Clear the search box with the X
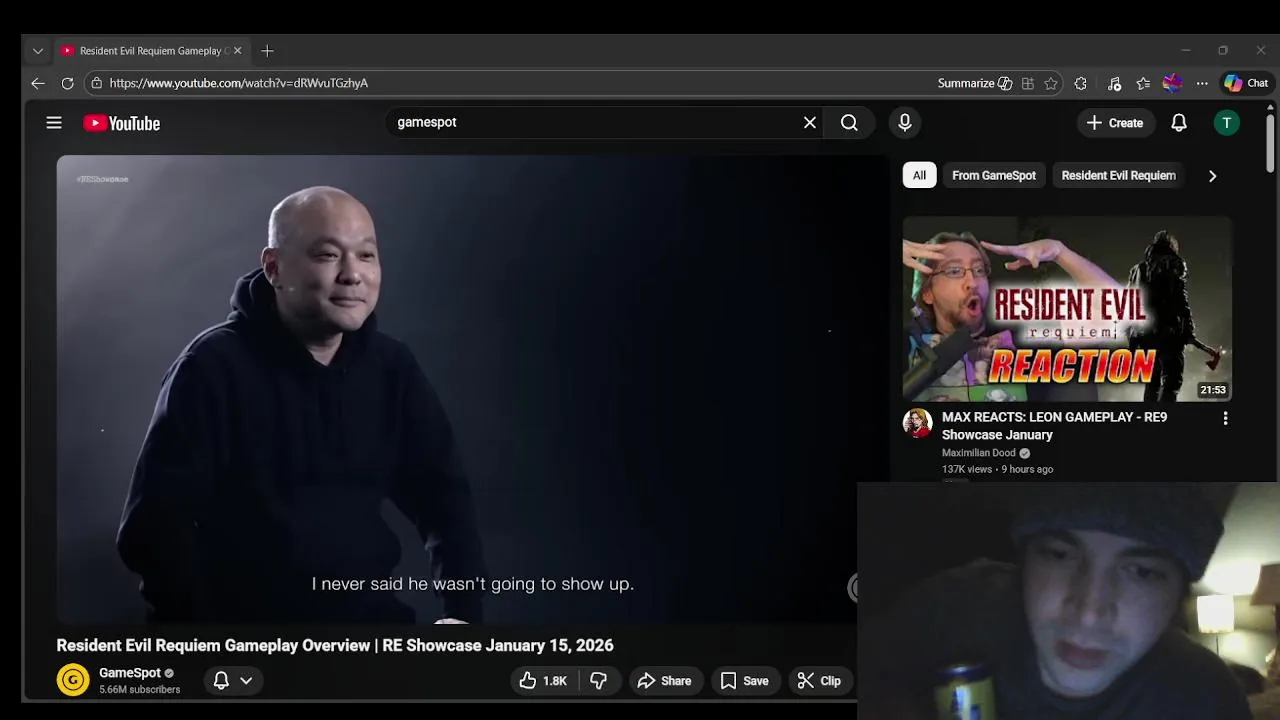The image size is (1280, 720). [810, 122]
